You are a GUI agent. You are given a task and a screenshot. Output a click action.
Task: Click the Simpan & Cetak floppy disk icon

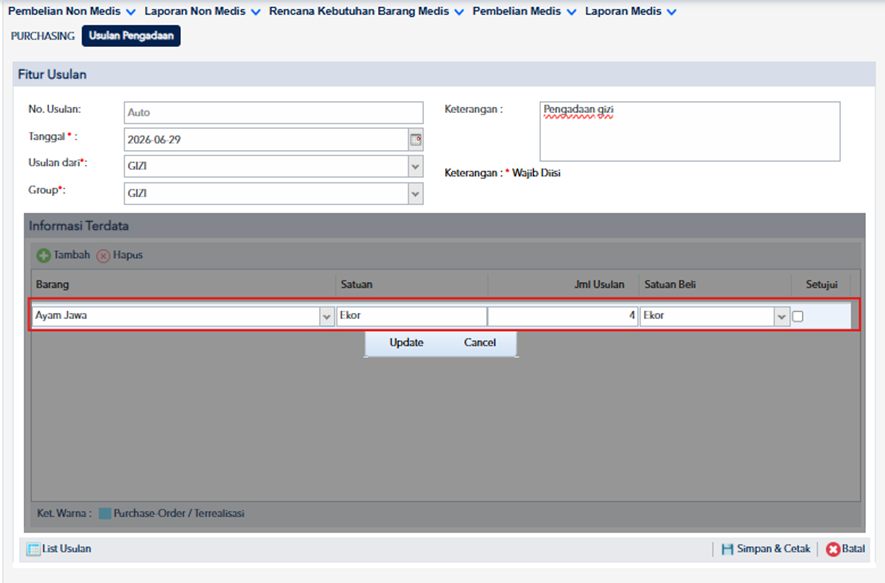[x=728, y=549]
